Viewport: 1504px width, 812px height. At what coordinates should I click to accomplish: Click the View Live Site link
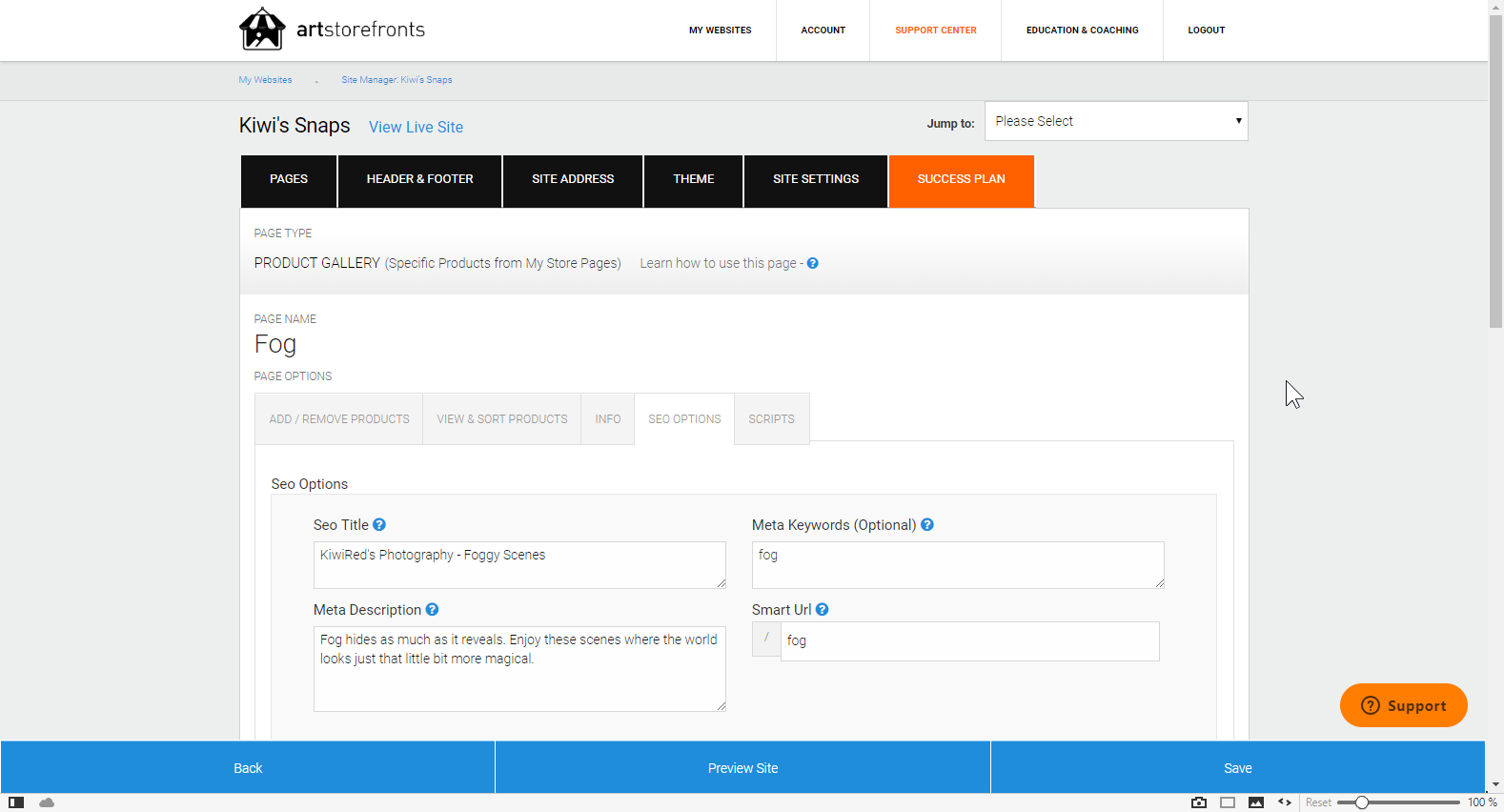[x=416, y=128]
